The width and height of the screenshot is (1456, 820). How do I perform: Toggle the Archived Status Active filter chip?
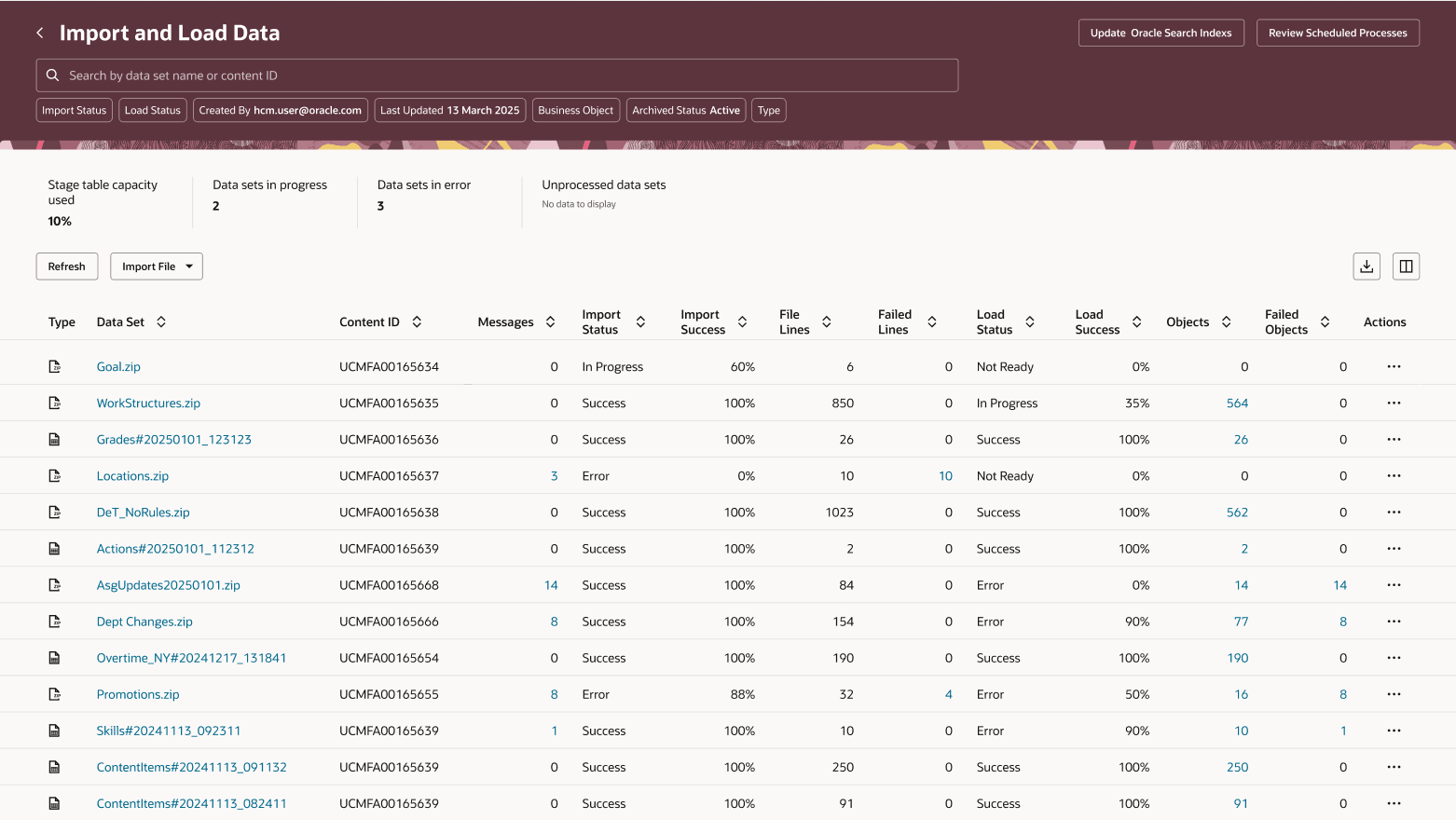686,110
